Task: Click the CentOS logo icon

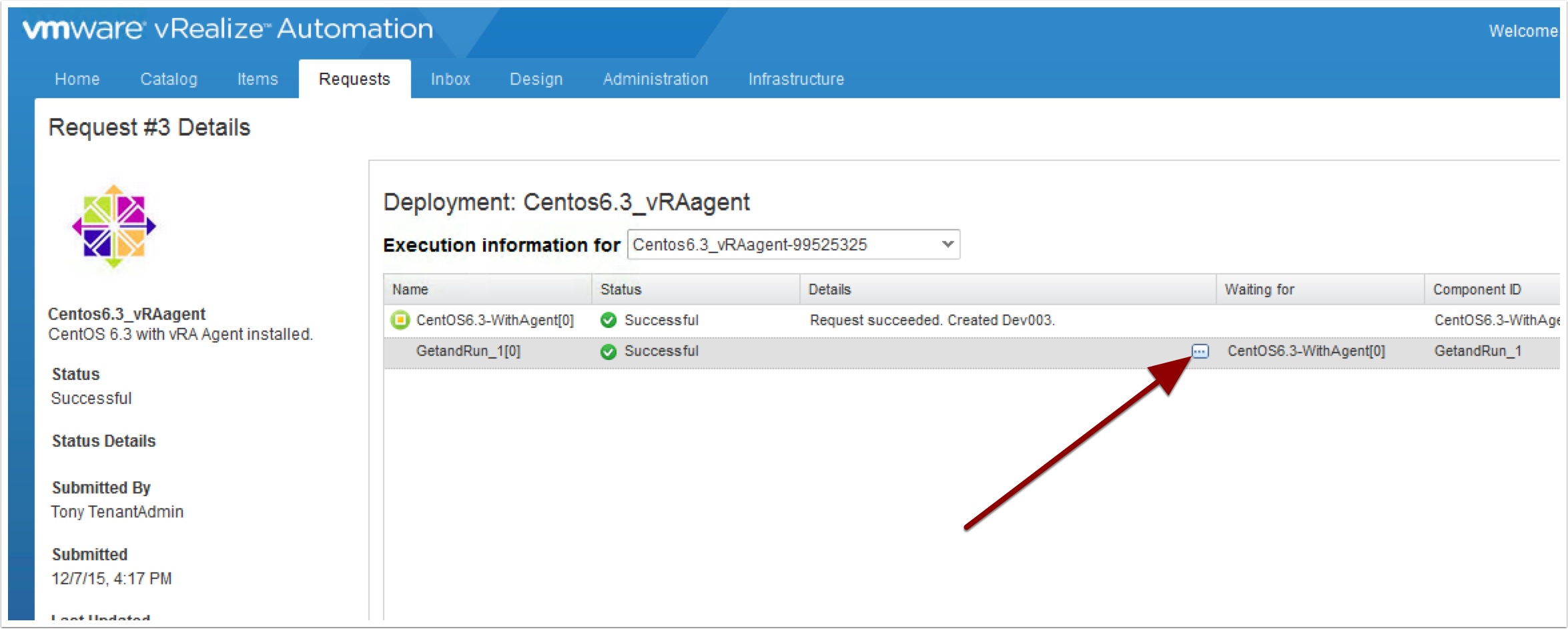Action: (x=114, y=226)
